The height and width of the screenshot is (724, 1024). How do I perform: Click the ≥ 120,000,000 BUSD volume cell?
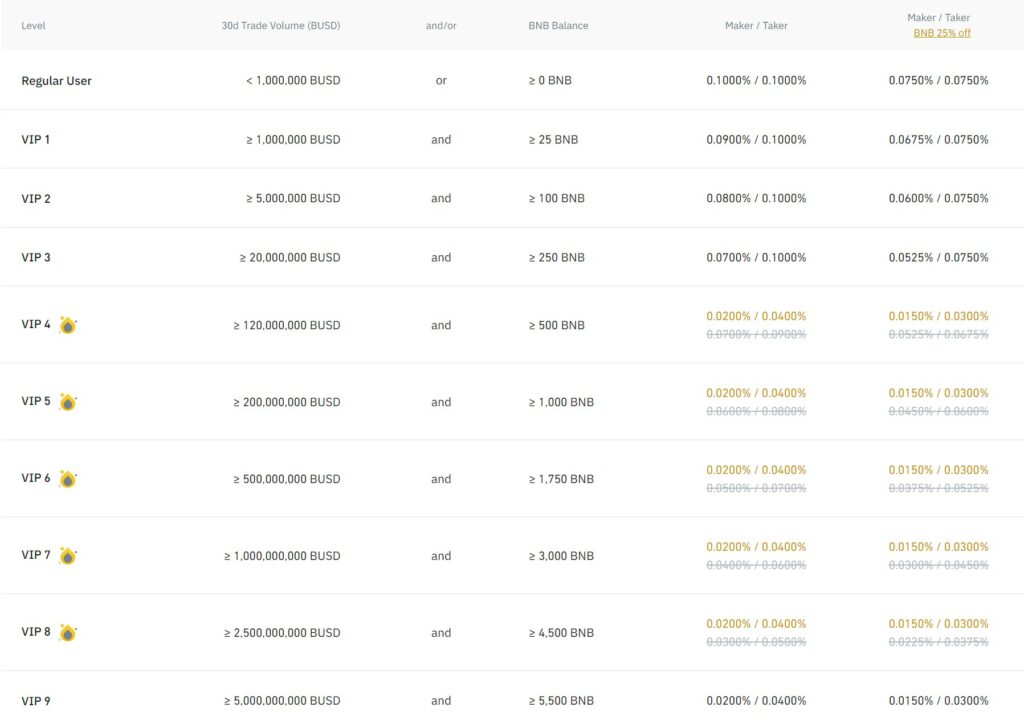[287, 325]
